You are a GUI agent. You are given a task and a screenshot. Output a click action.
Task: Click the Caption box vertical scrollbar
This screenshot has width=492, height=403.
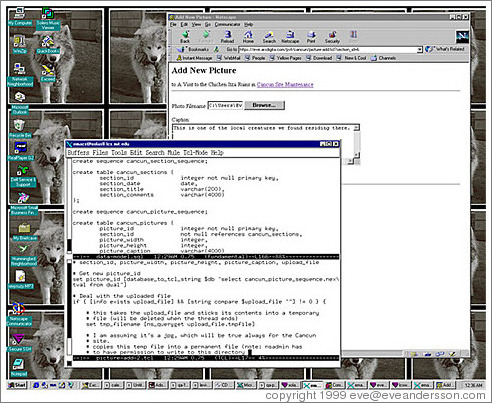[357, 141]
